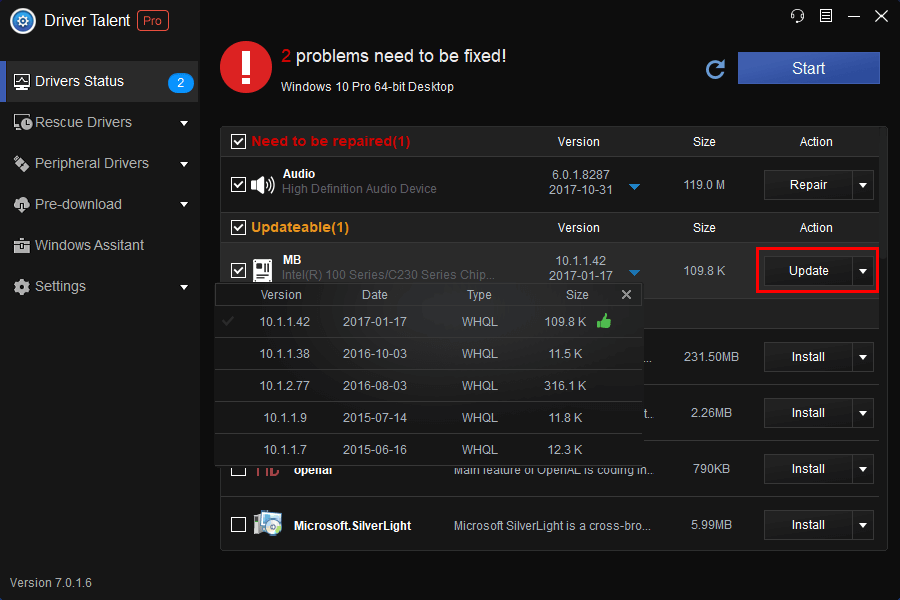This screenshot has width=900, height=600.
Task: Open the Repair button dropdown arrow
Action: pos(863,185)
